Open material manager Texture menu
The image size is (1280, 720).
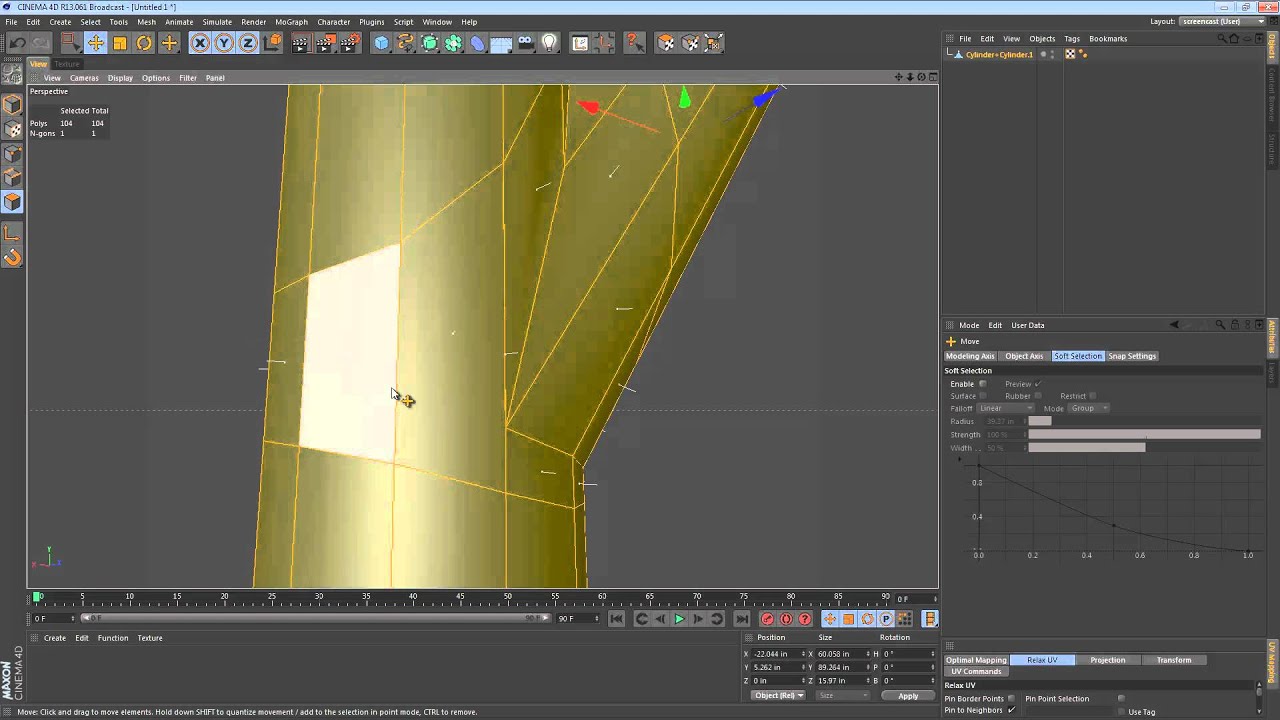coord(150,638)
